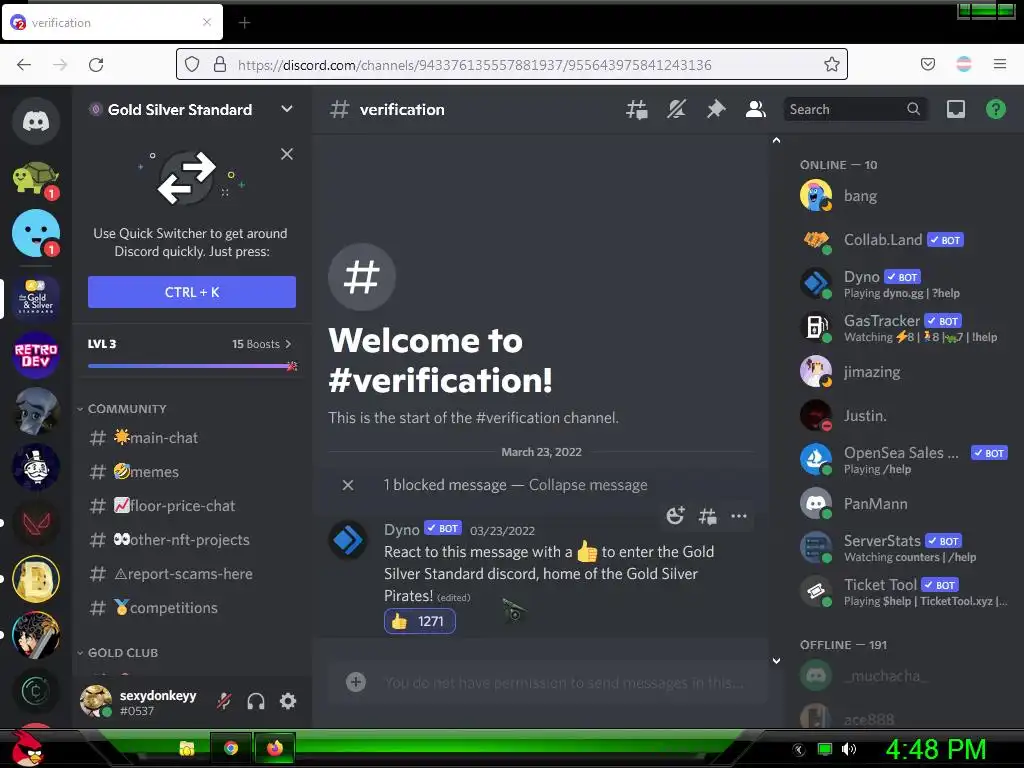
Task: Open the green Help icon
Action: coord(995,110)
